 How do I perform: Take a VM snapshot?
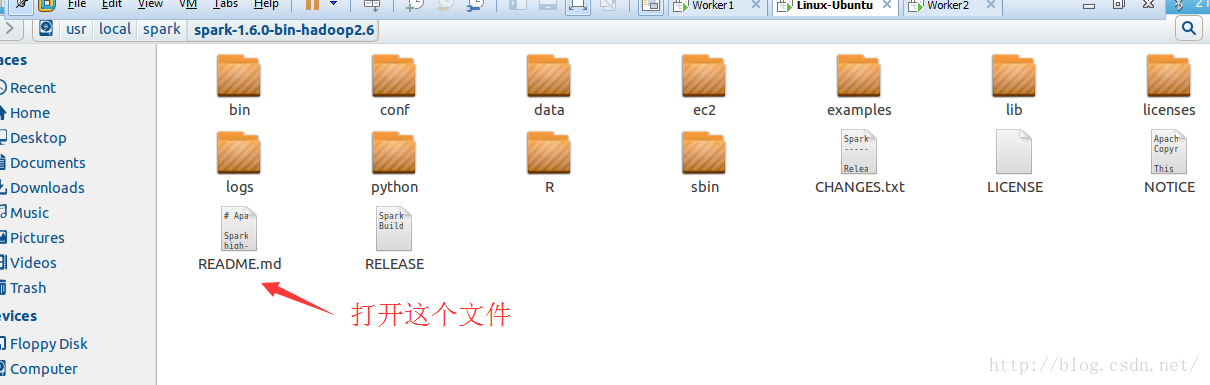click(x=416, y=5)
